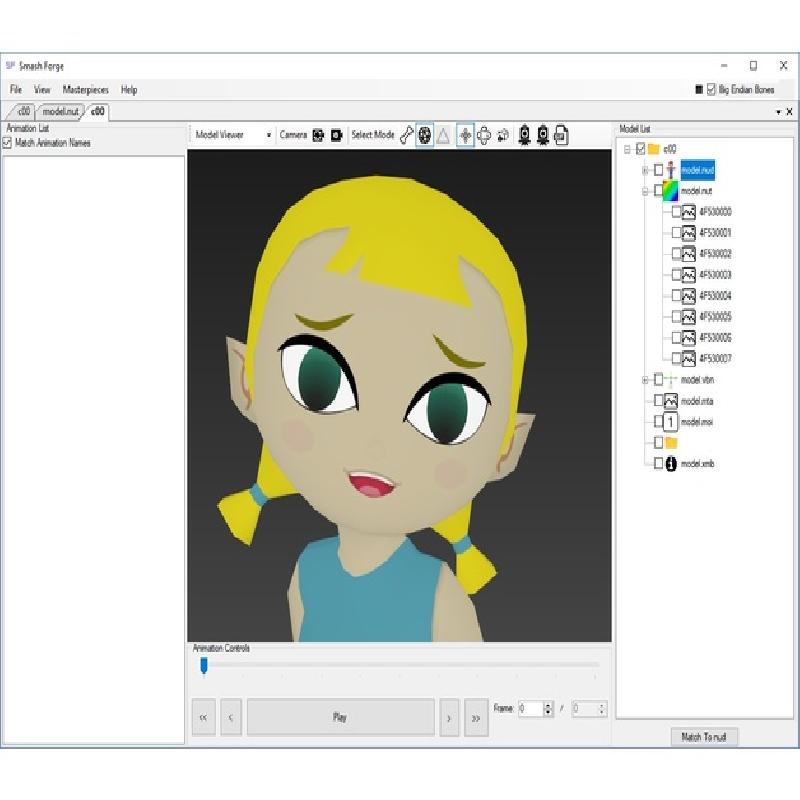Open the Masterpieces menu
Viewport: 800px width, 800px height.
coord(86,90)
